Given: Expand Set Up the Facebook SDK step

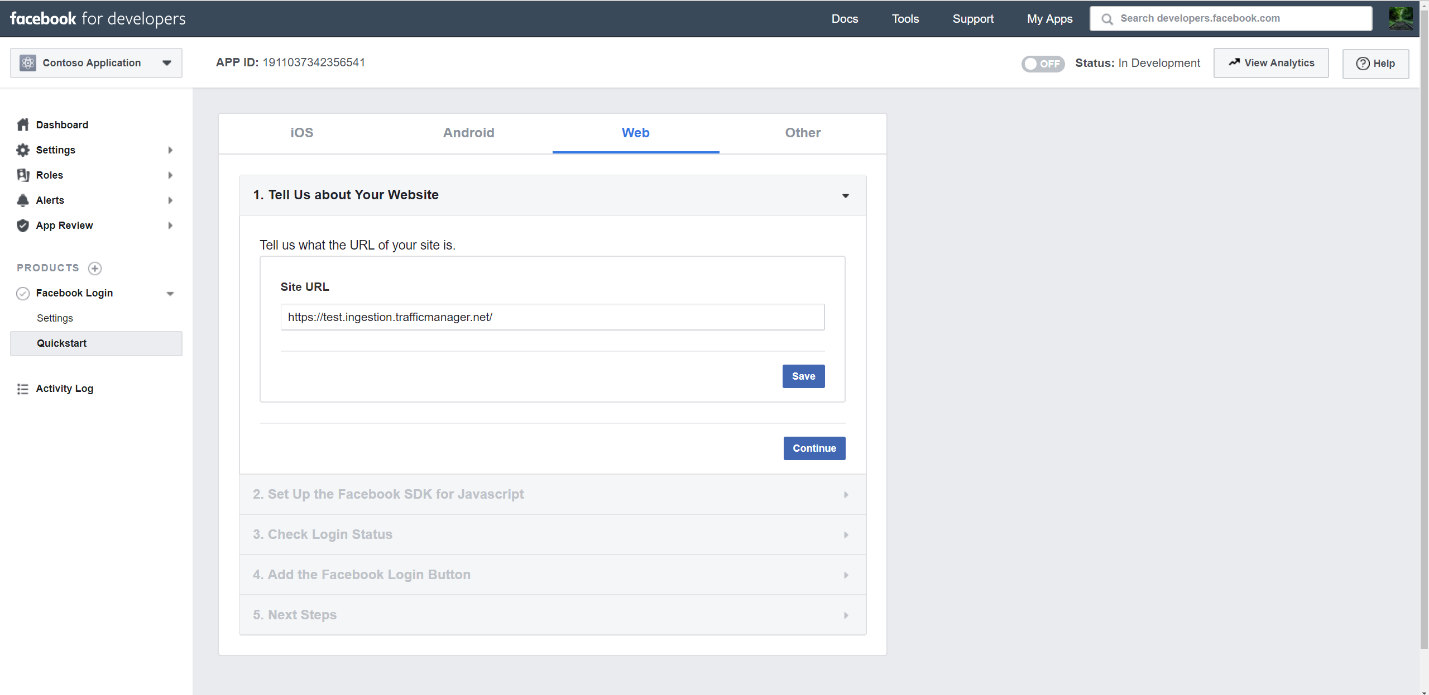Looking at the screenshot, I should tap(552, 494).
